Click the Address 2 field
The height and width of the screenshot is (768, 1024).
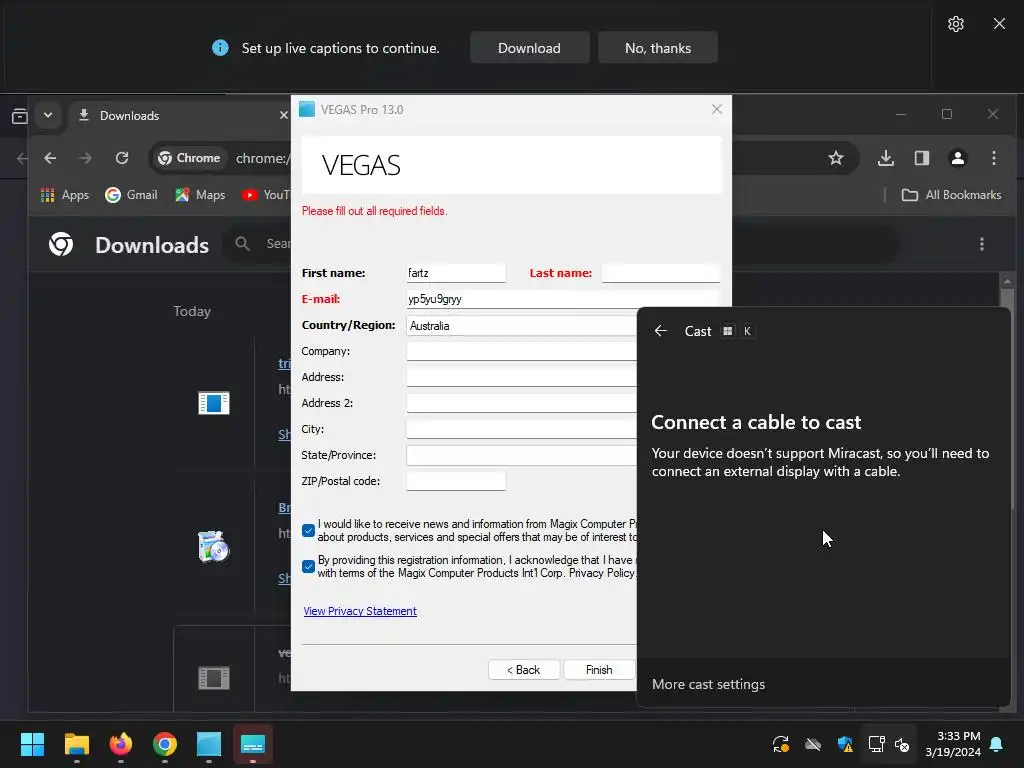(521, 403)
